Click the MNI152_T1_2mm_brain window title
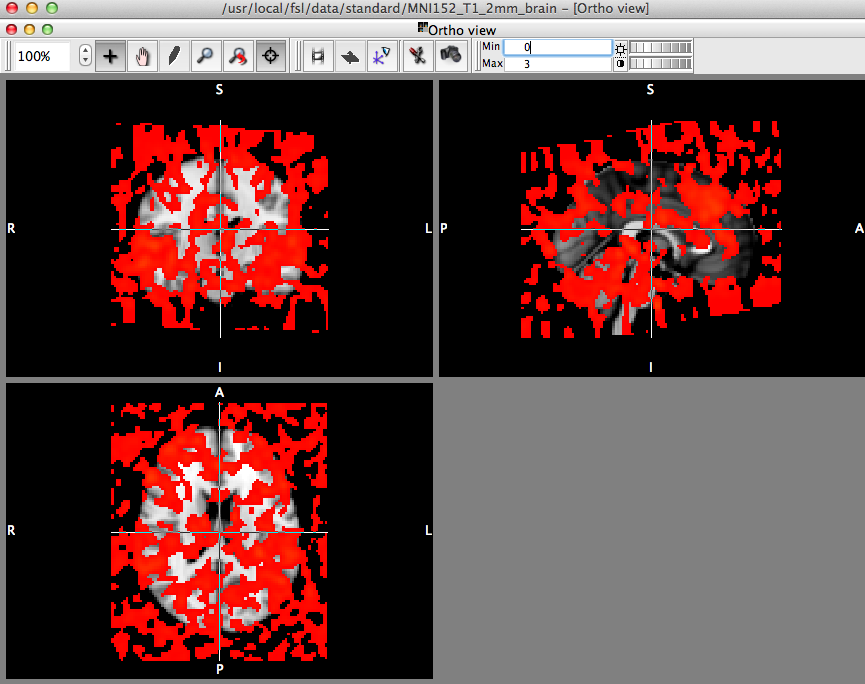 [x=435, y=8]
